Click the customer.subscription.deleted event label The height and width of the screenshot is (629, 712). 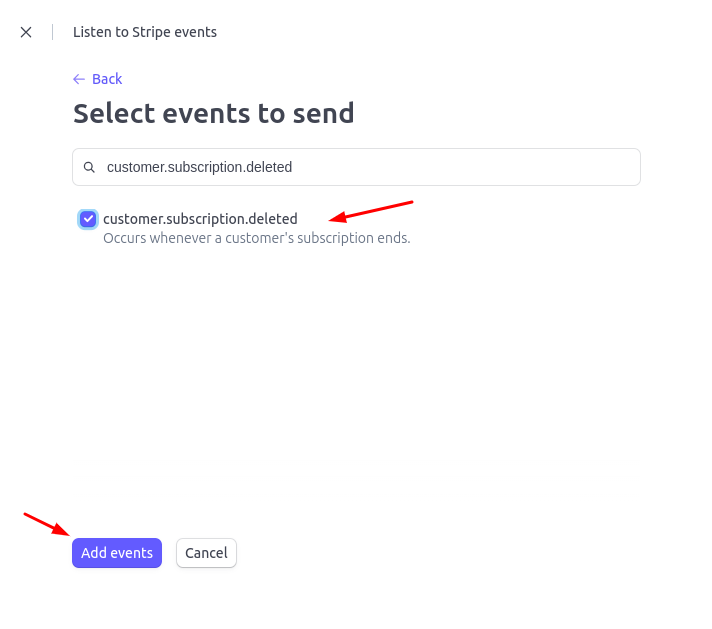tap(200, 219)
